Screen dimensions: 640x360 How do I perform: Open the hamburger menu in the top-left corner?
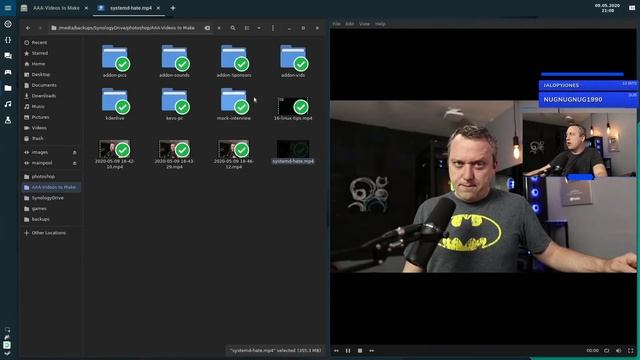tap(8, 8)
